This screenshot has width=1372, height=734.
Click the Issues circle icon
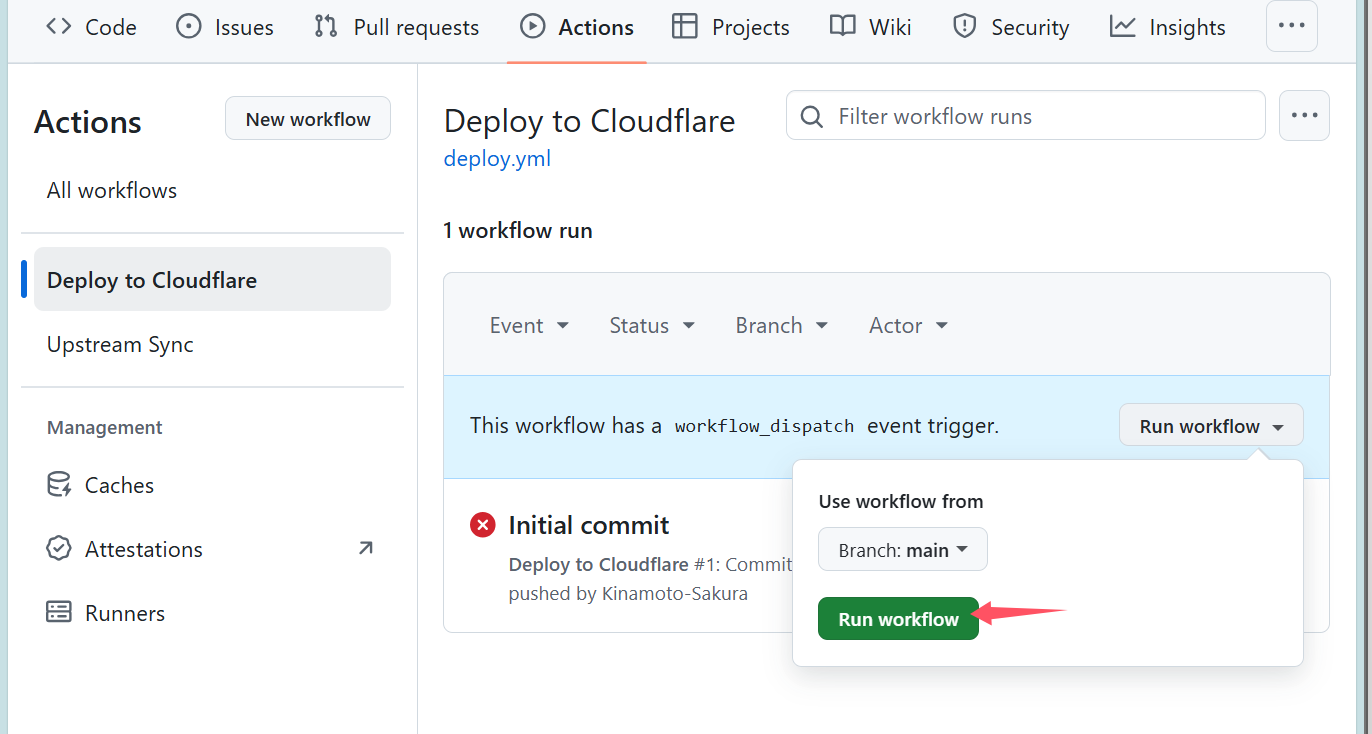coord(188,26)
